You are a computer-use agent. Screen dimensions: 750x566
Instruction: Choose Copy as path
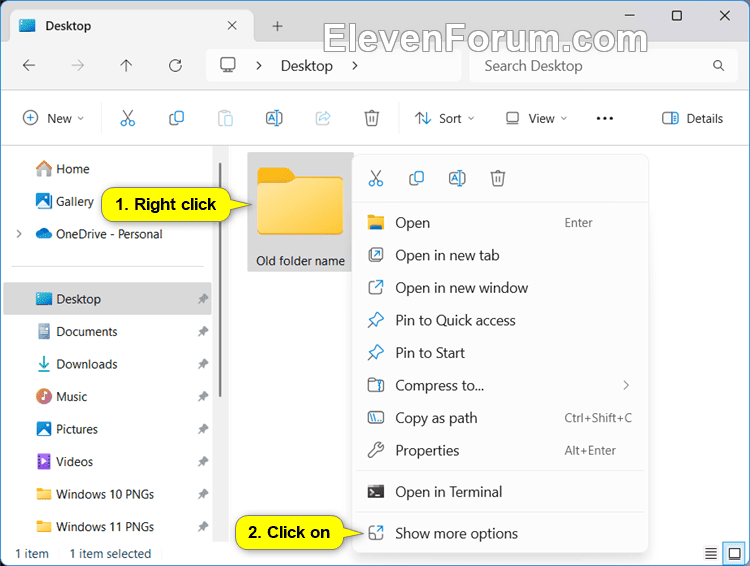point(501,418)
